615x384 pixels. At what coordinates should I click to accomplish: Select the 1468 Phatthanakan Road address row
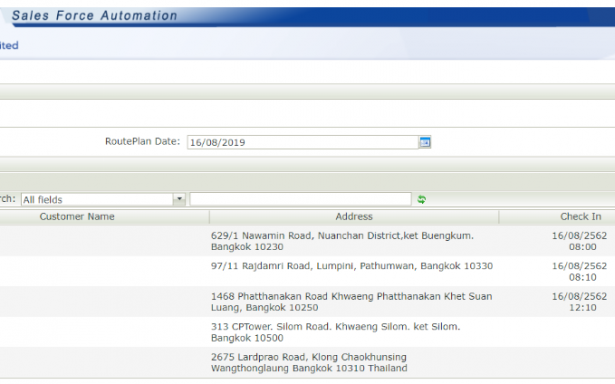pyautogui.click(x=308, y=302)
